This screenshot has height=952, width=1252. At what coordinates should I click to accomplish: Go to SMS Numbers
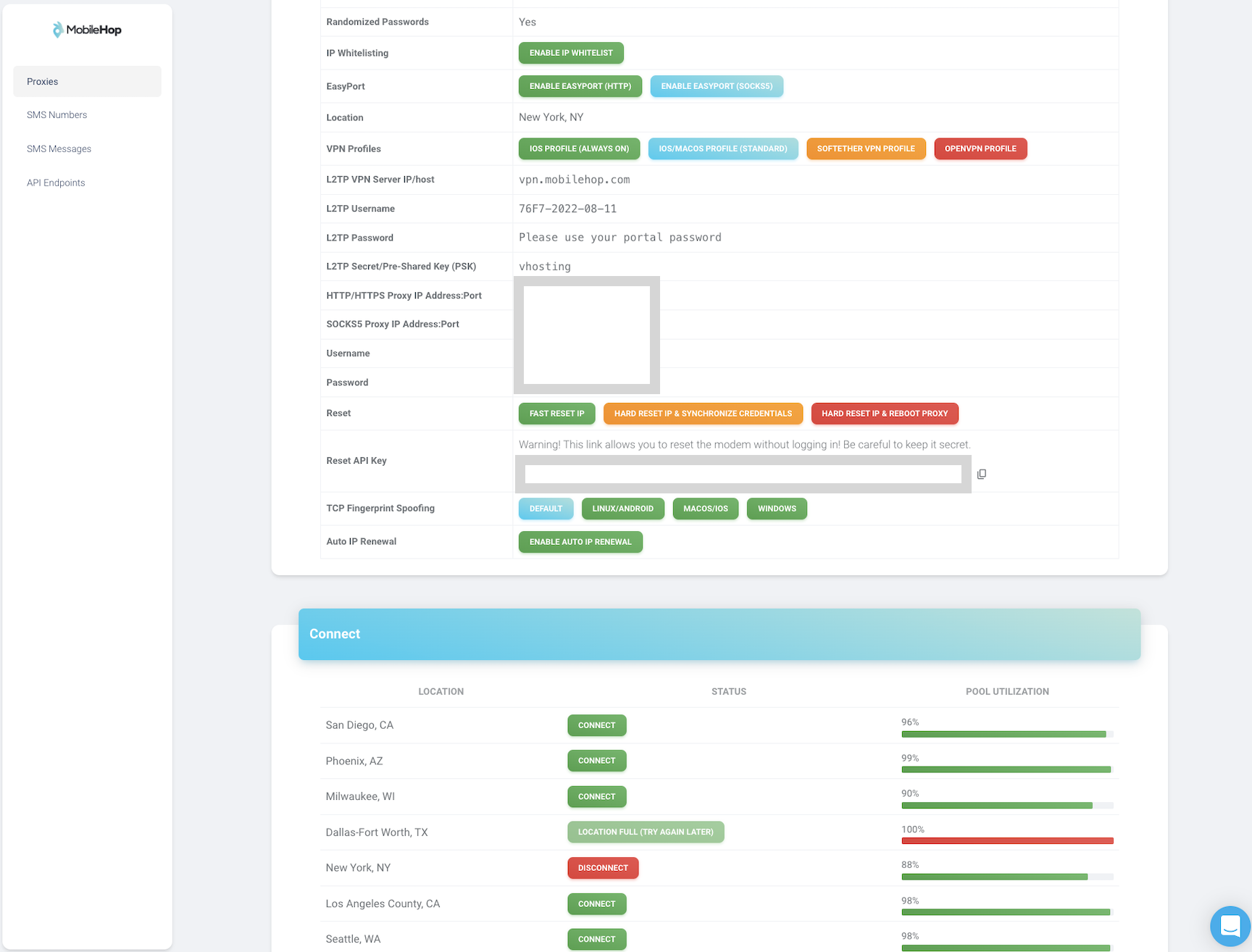point(57,114)
